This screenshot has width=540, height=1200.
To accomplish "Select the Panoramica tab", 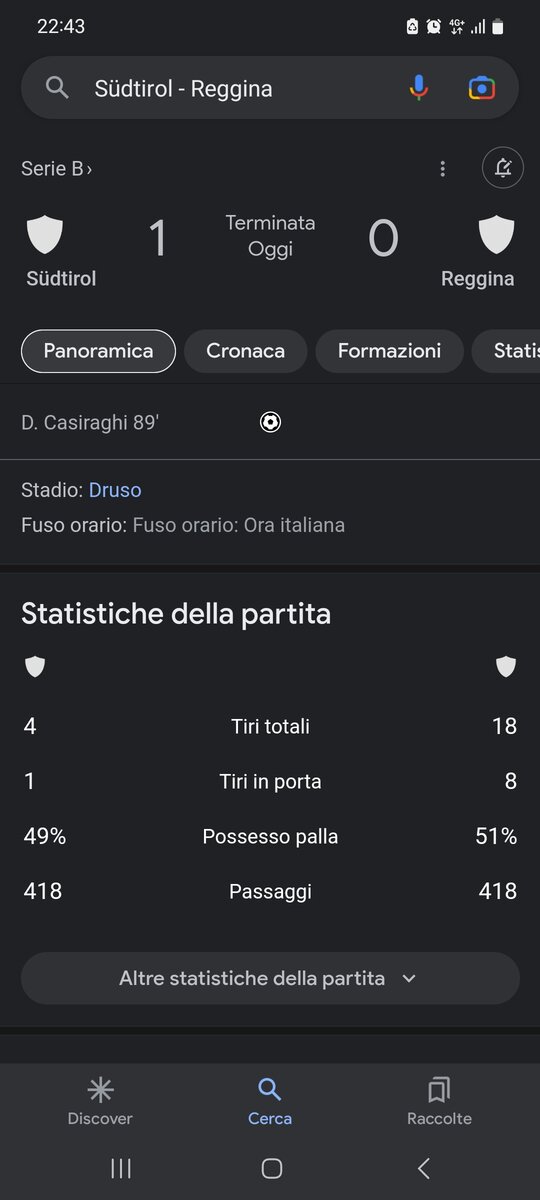I will 98,351.
